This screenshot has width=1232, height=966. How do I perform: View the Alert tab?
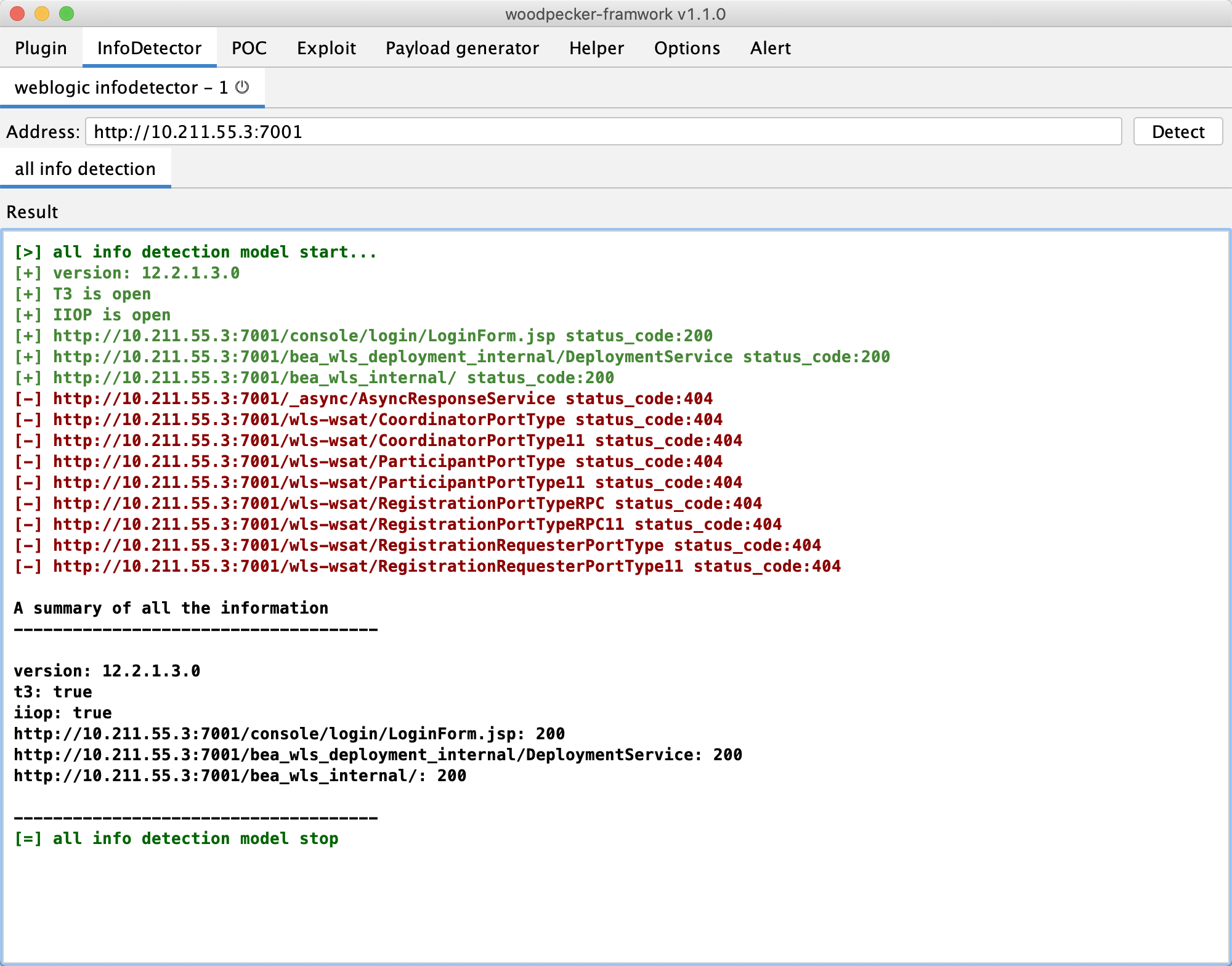[770, 48]
